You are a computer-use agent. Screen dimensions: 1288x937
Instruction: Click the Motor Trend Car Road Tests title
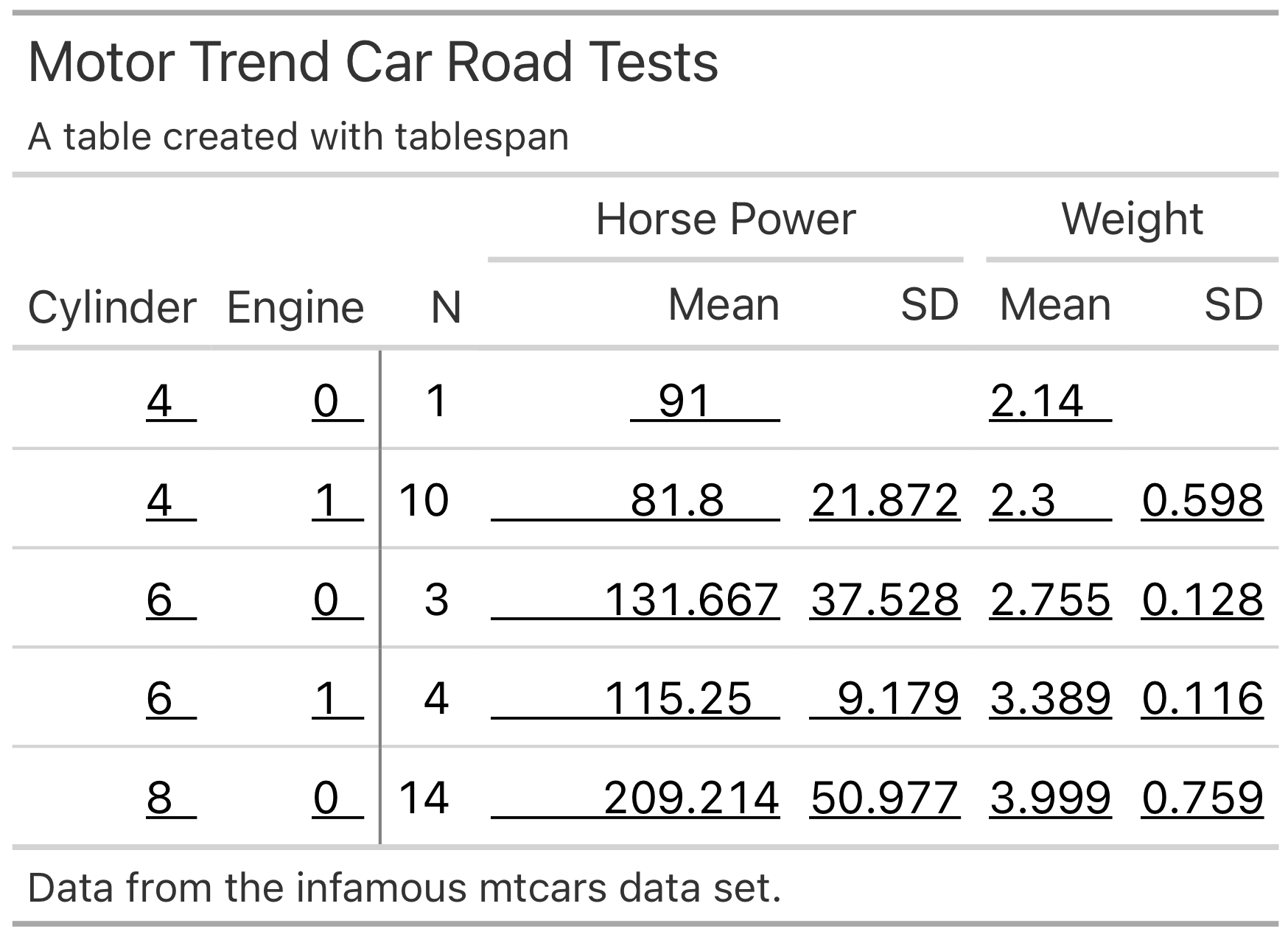point(373,62)
